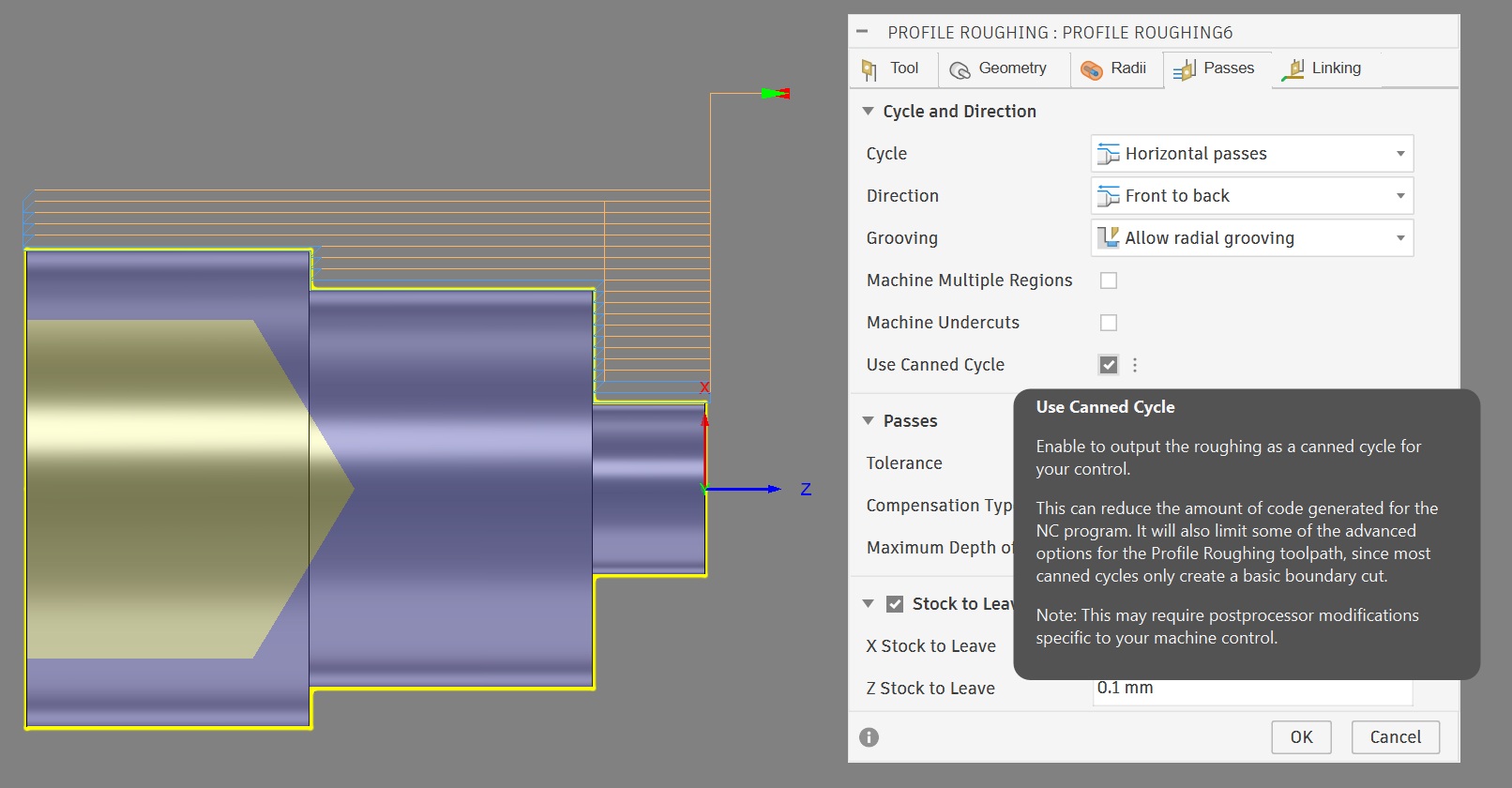1512x788 pixels.
Task: Collapse the Cycle and Direction section
Action: (x=868, y=112)
